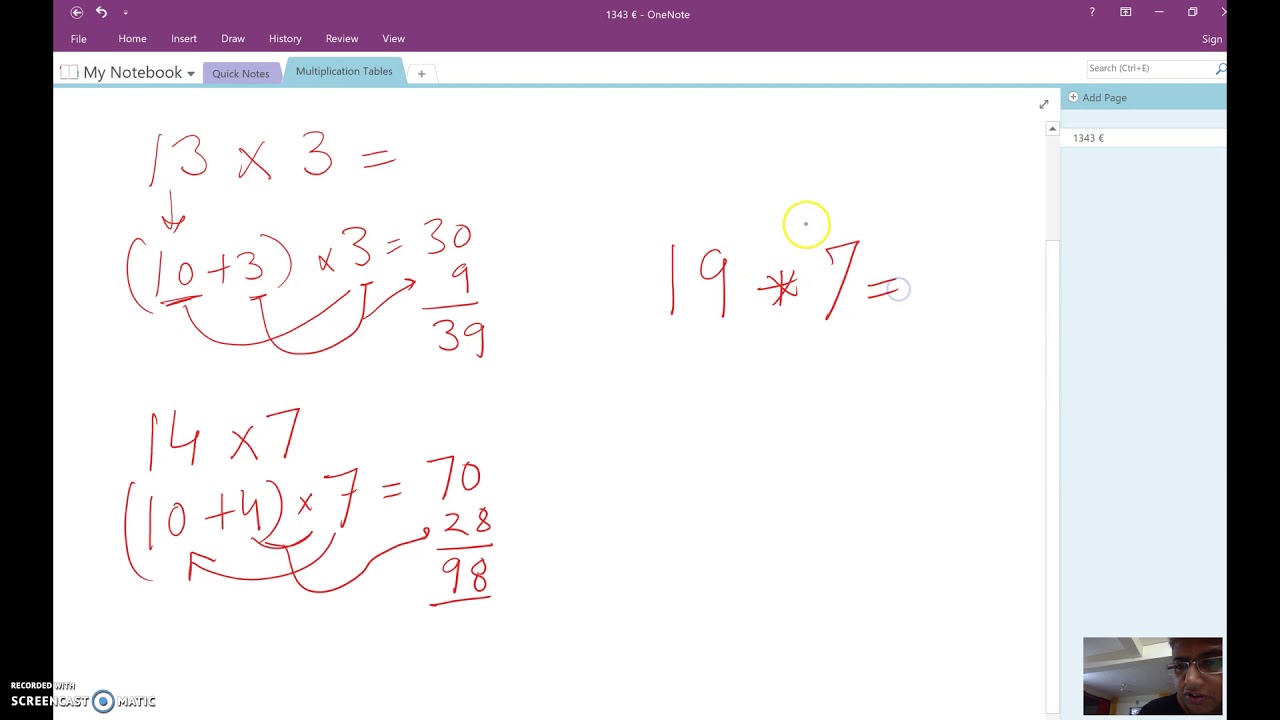The width and height of the screenshot is (1280, 720).
Task: Restore down the OneNote window
Action: point(1192,13)
